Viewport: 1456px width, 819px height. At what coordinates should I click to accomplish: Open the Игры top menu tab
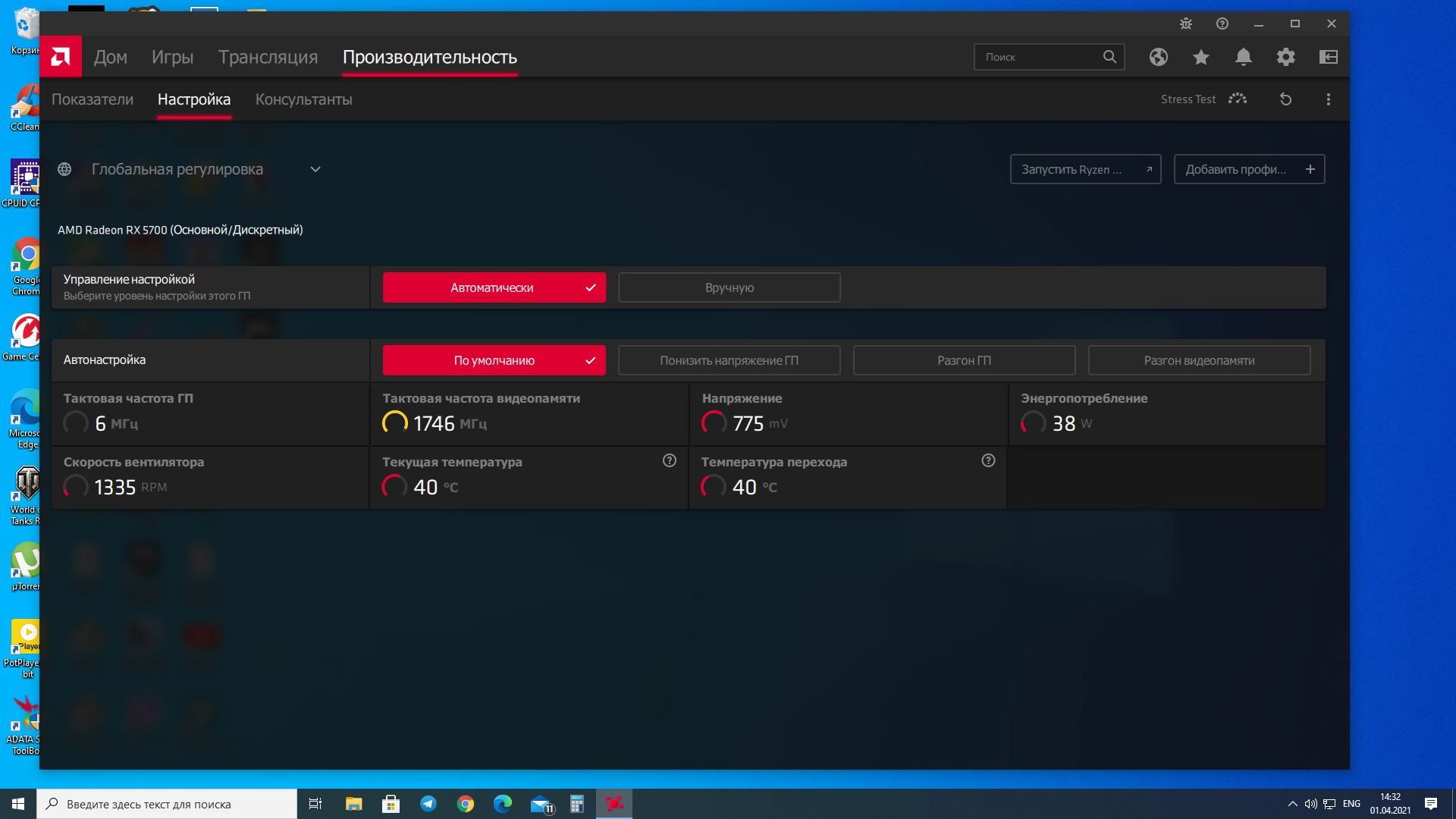(172, 57)
